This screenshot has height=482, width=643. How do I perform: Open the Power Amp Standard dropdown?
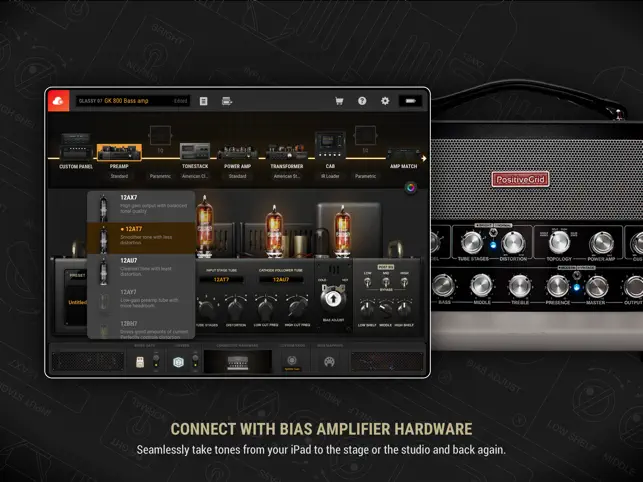[237, 176]
